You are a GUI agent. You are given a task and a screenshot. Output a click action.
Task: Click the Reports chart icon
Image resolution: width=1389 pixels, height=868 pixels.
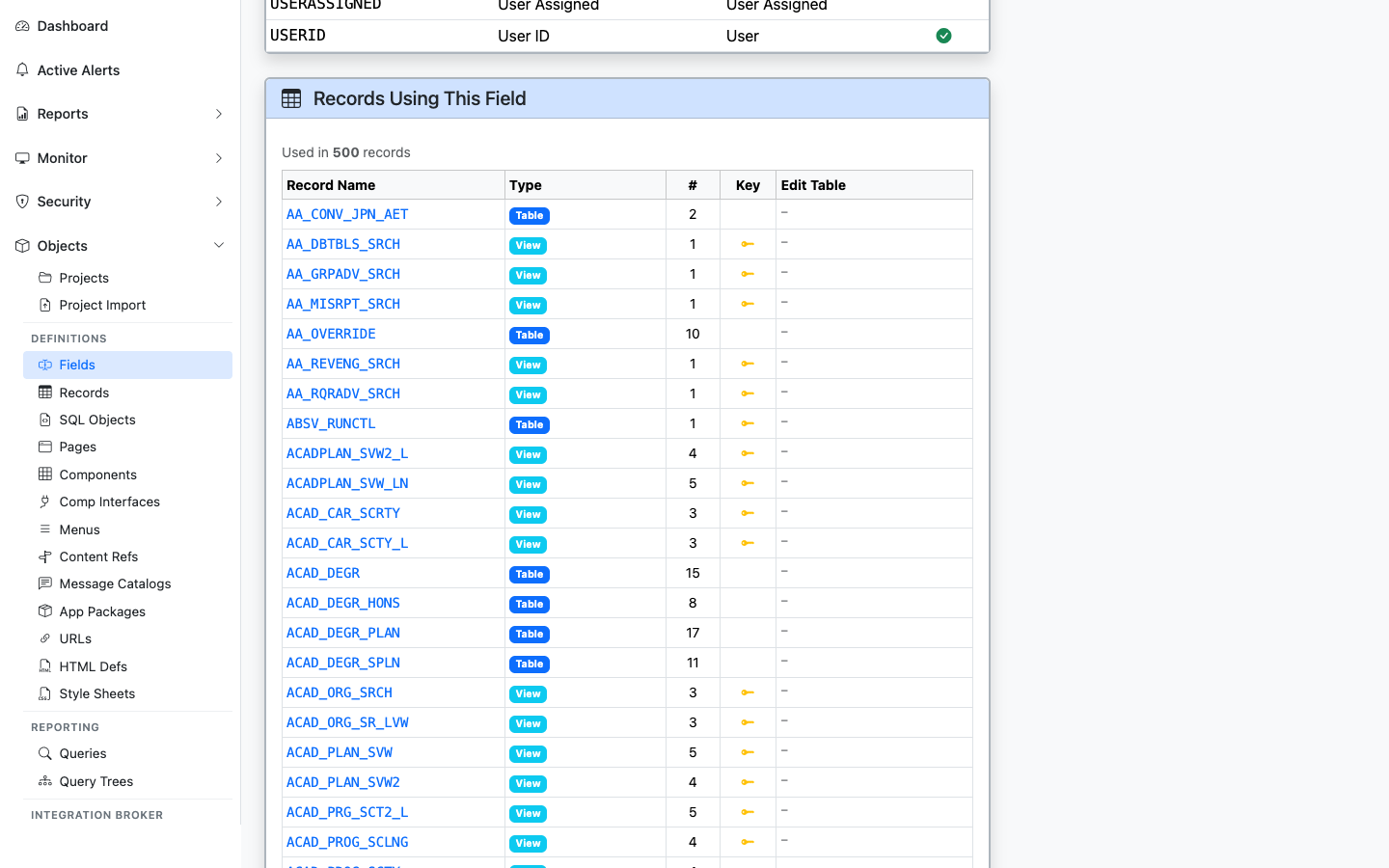pos(22,114)
